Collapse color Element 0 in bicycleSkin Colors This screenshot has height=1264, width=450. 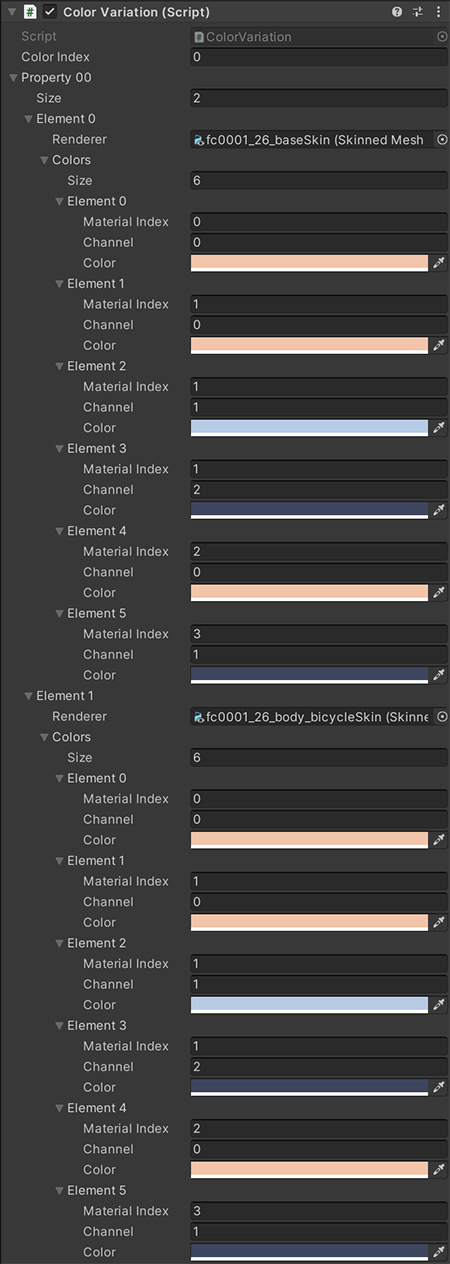(59, 778)
